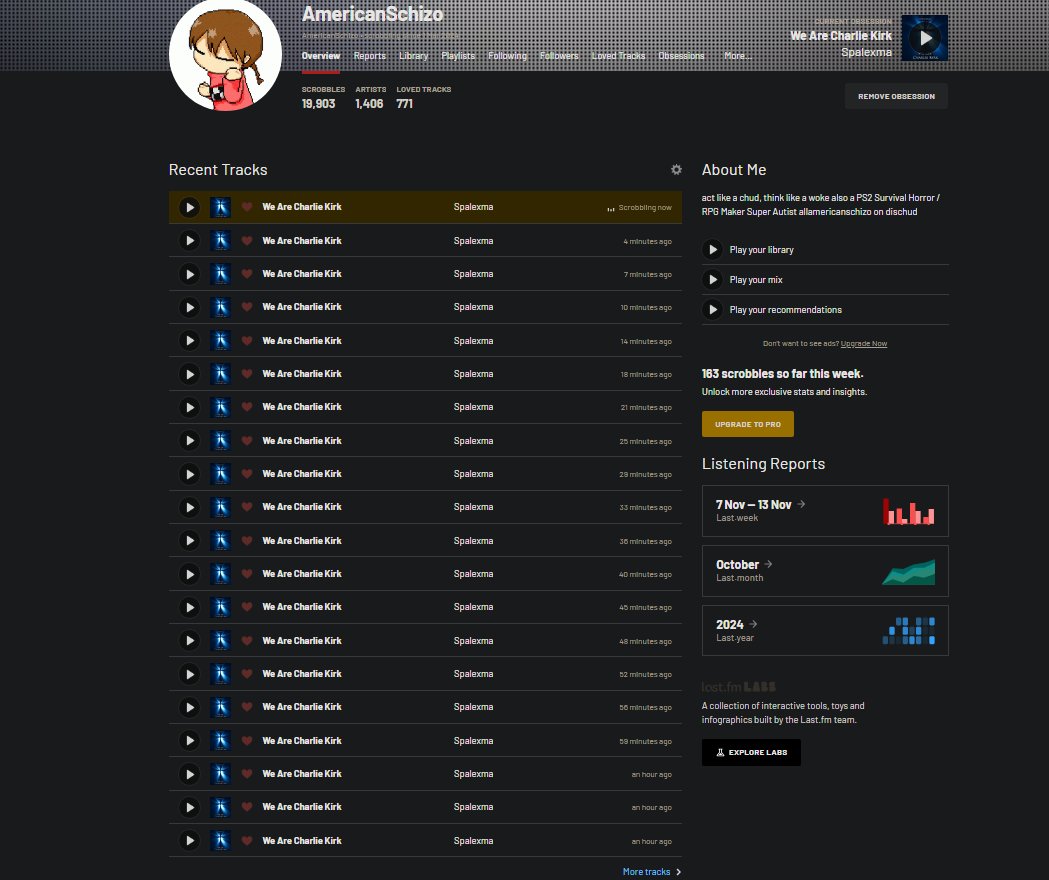Open the 2024 grid chart thumbnail

tap(909, 631)
